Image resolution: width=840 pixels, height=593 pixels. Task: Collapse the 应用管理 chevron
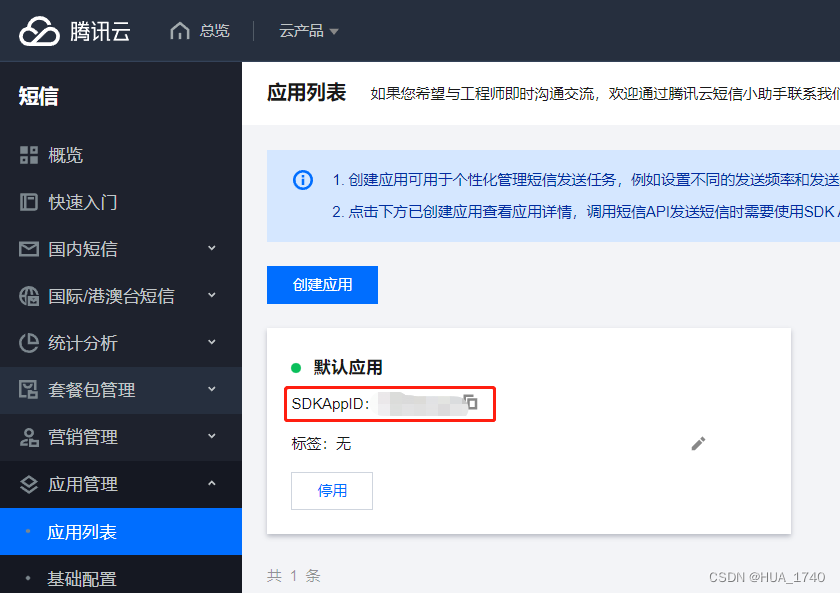point(212,483)
